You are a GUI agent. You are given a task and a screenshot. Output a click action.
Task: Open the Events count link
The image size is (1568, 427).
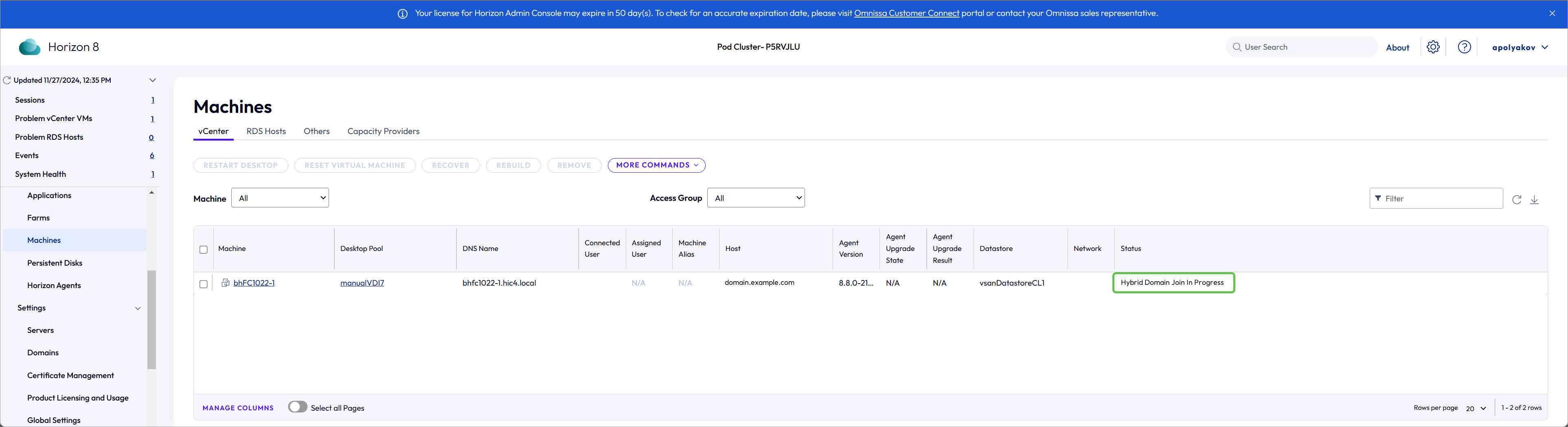coord(152,156)
